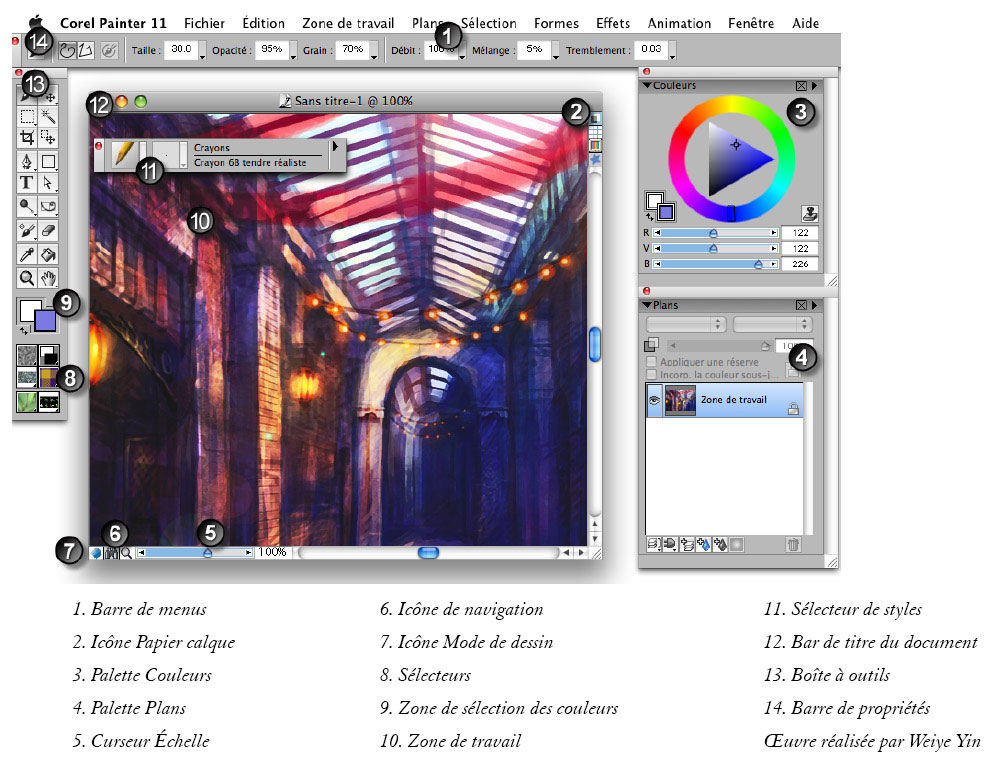Click the Taille value field

point(181,50)
